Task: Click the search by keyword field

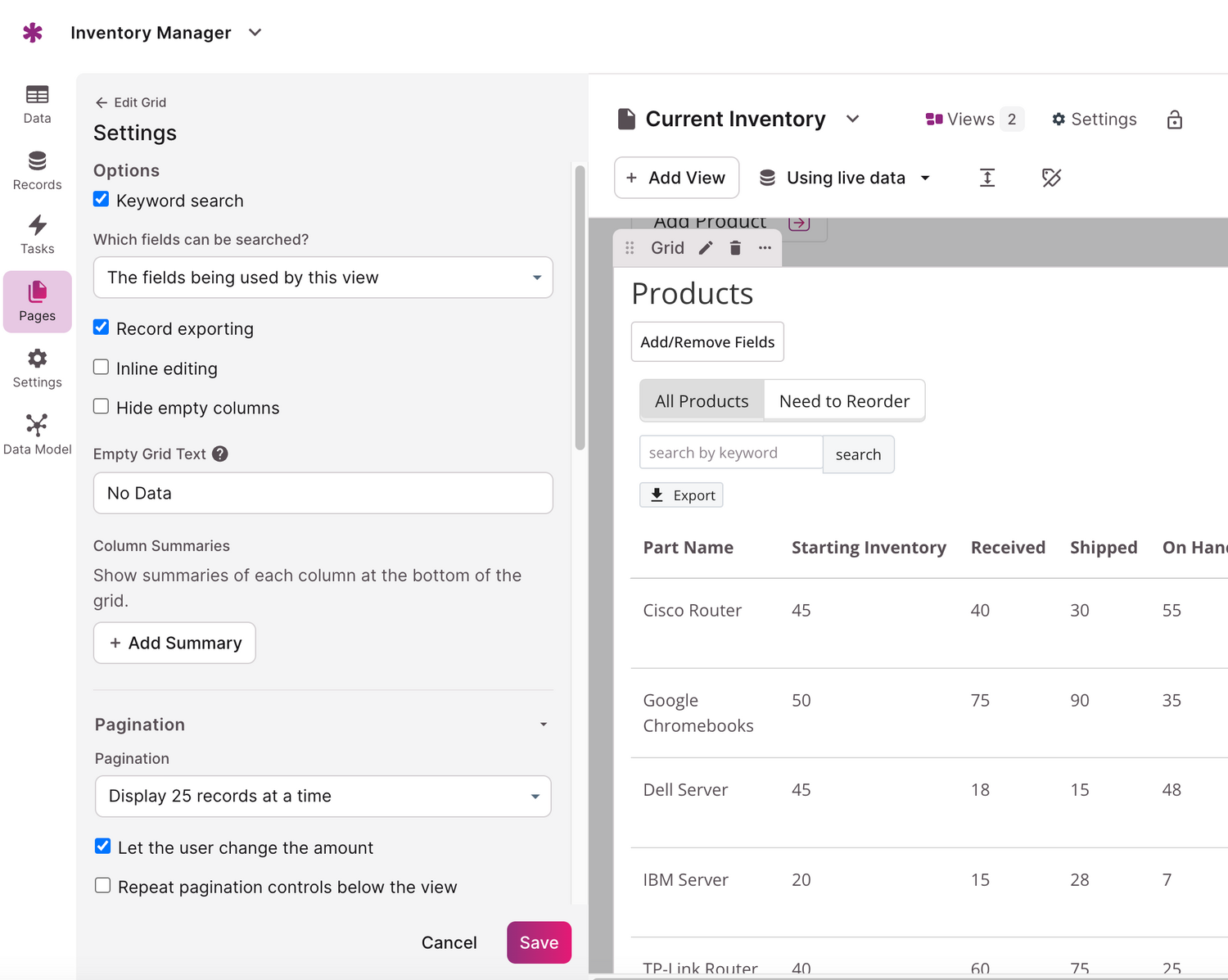Action: 730,453
